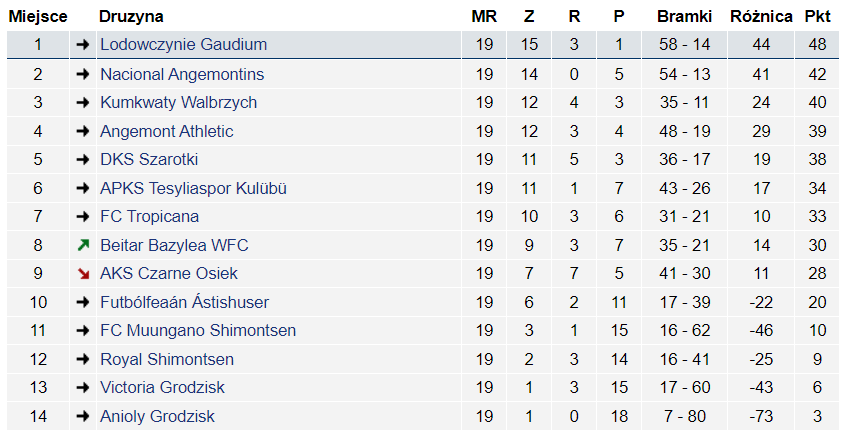Open the Futbólfeaán Ástishuser link
The height and width of the screenshot is (437, 841).
point(184,303)
